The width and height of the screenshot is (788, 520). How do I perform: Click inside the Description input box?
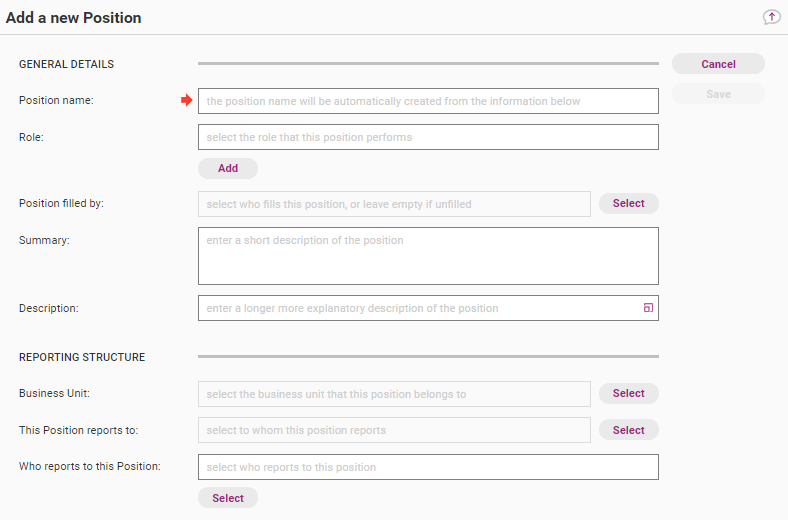(x=420, y=308)
